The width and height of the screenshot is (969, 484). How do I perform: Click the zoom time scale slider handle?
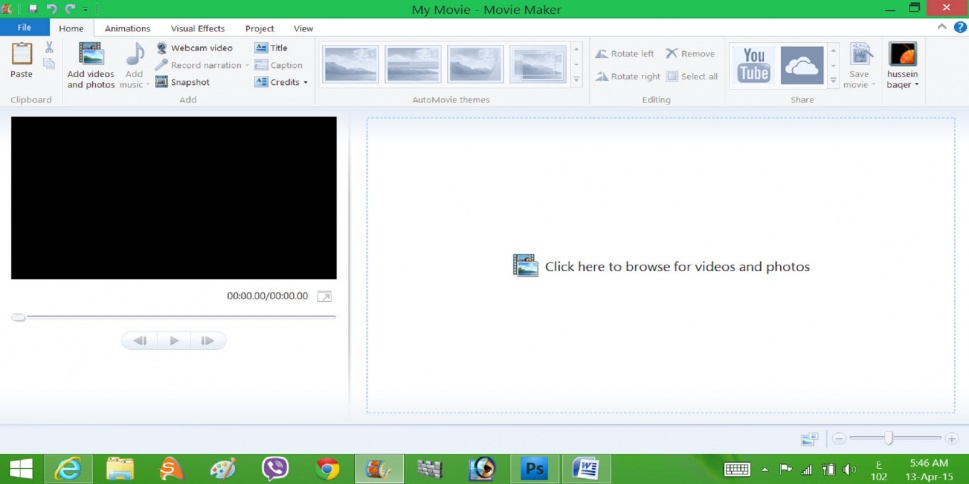pyautogui.click(x=889, y=438)
